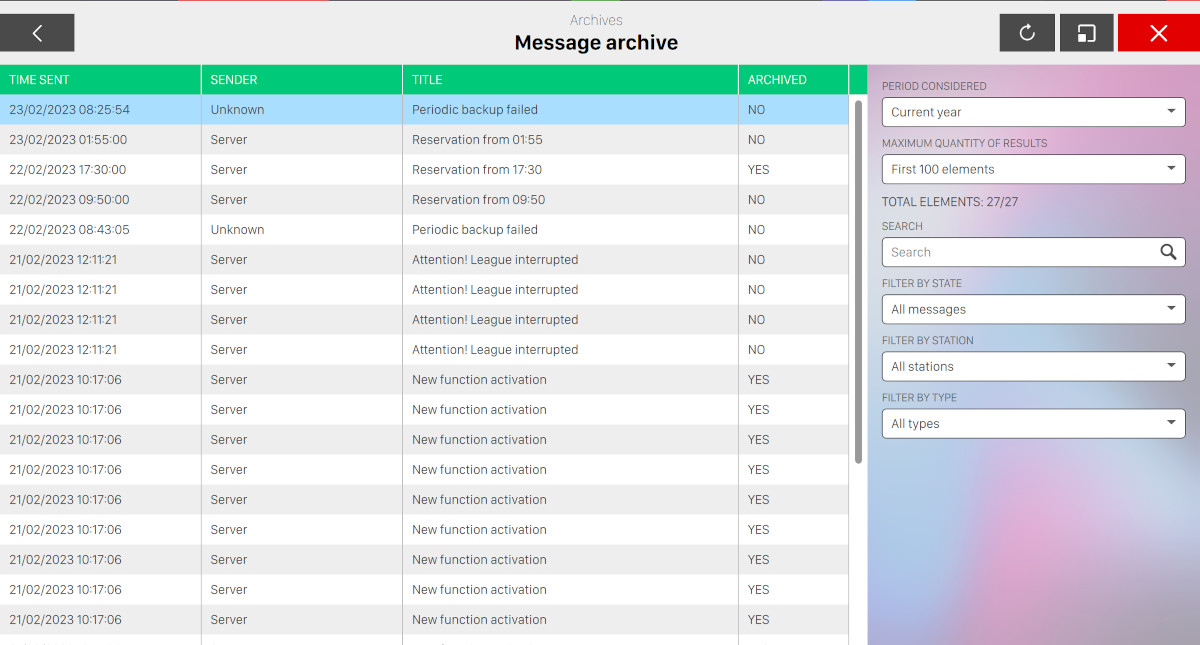Select the 22/02/2023 08:43:05 backup failed message

[475, 230]
